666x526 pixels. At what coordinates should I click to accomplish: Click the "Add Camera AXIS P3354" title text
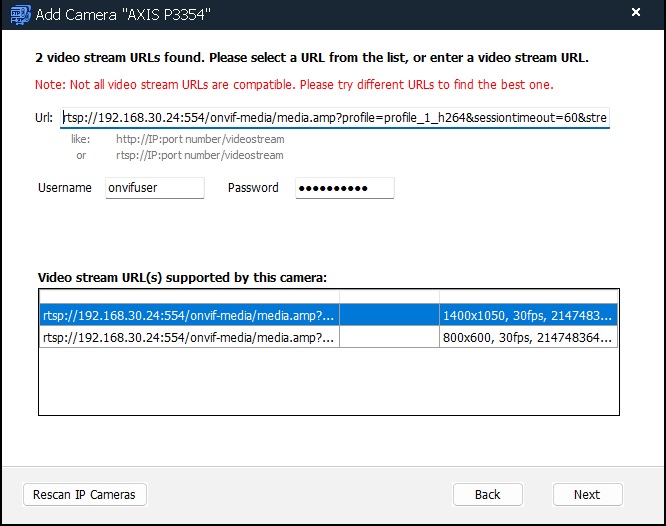point(123,15)
